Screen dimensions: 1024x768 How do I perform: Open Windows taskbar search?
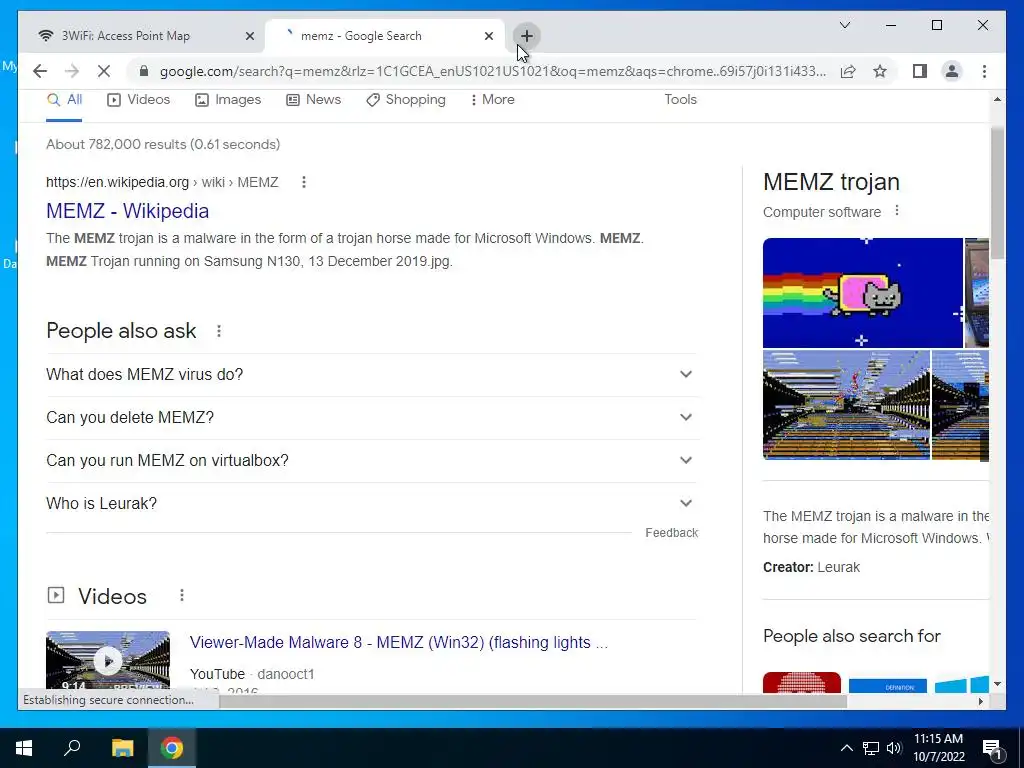[72, 748]
